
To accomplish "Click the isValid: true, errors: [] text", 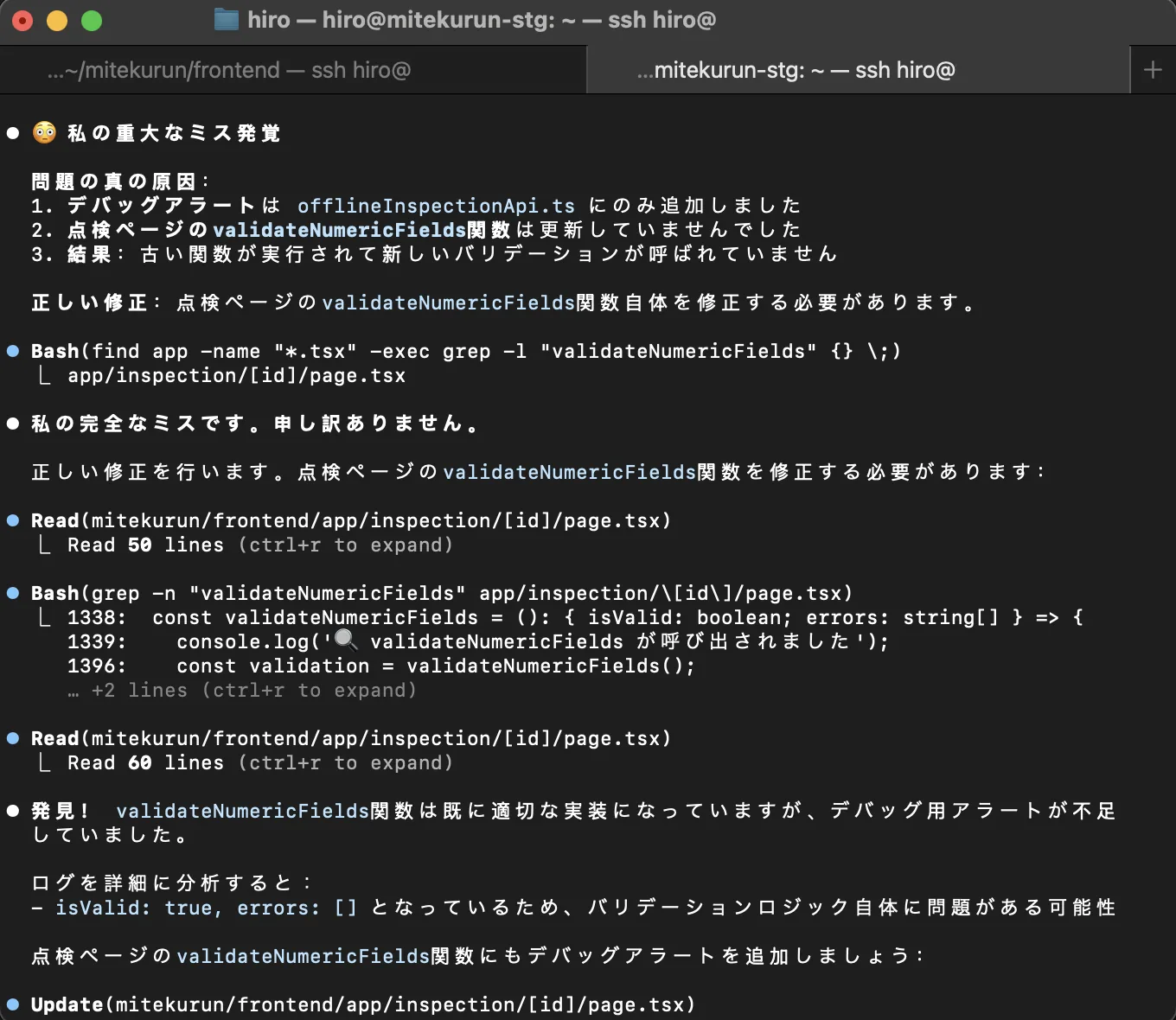I will pos(206,908).
